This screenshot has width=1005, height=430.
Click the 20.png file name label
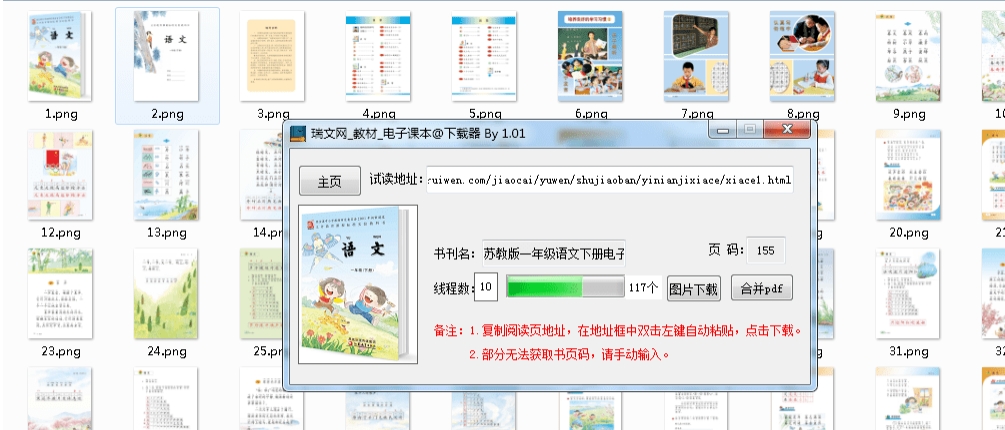point(908,233)
